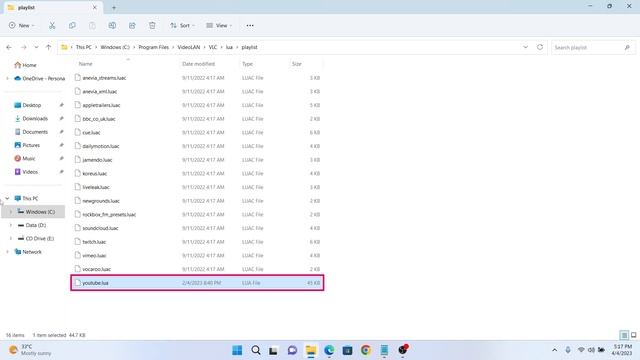Expand the address bar history dropdown

pos(525,47)
